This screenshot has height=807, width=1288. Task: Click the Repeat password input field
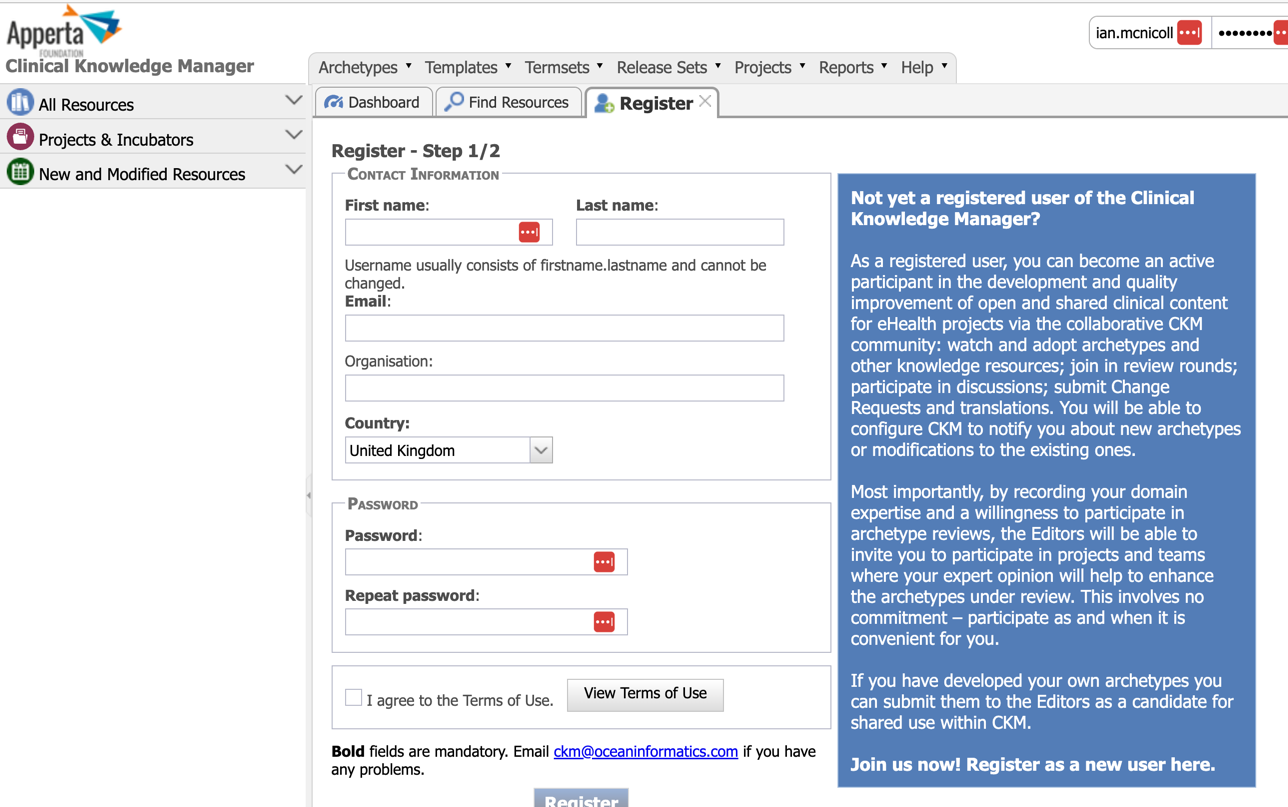pyautogui.click(x=486, y=622)
